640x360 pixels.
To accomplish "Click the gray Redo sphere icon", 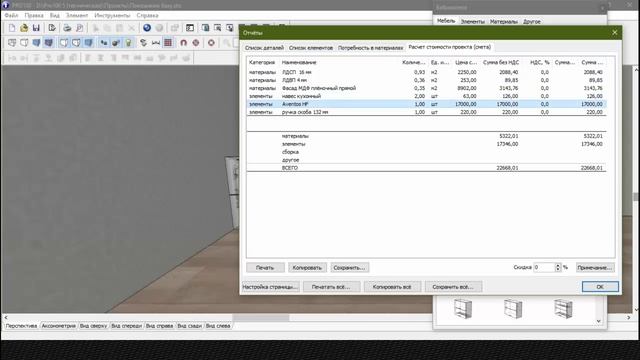I will (x=159, y=28).
